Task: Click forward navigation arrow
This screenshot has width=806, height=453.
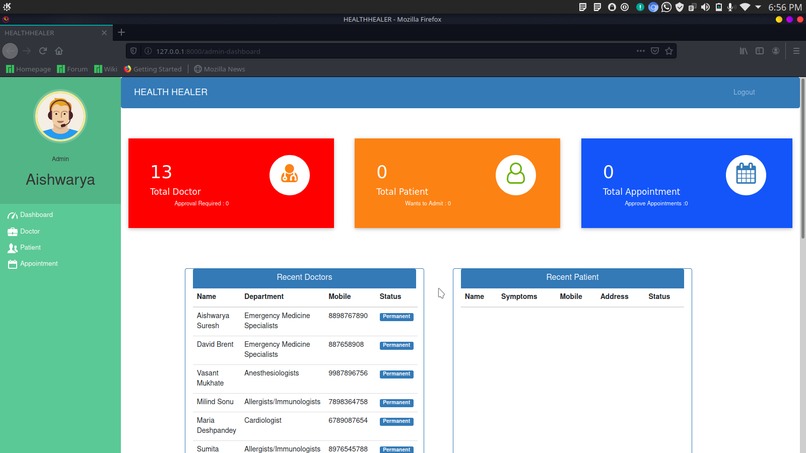Action: 27,51
